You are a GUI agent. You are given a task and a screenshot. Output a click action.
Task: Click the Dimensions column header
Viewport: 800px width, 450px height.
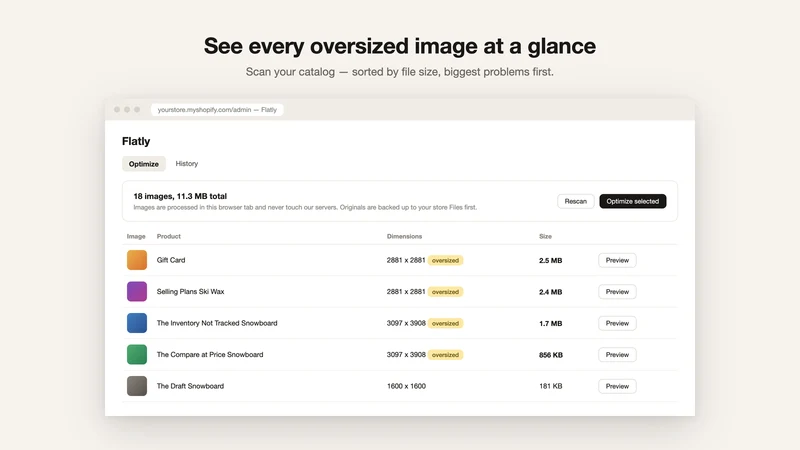pos(404,236)
